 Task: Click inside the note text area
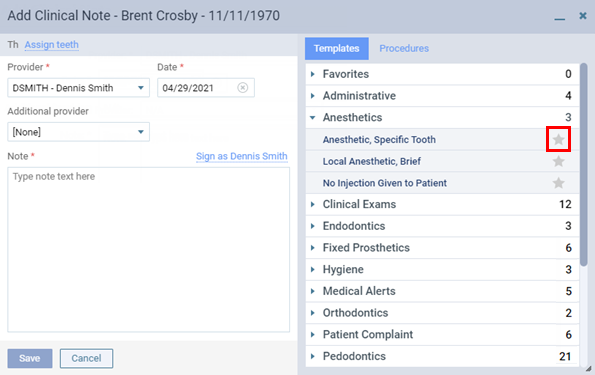[148, 250]
